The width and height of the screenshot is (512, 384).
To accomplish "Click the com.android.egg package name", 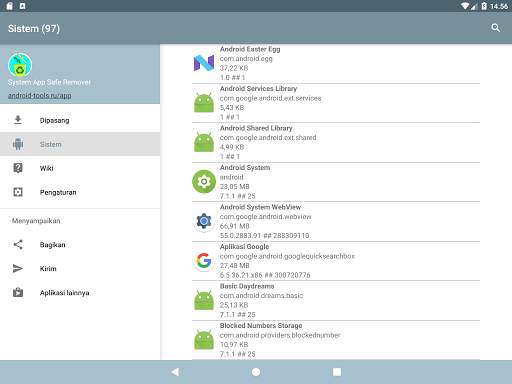I will [246, 59].
